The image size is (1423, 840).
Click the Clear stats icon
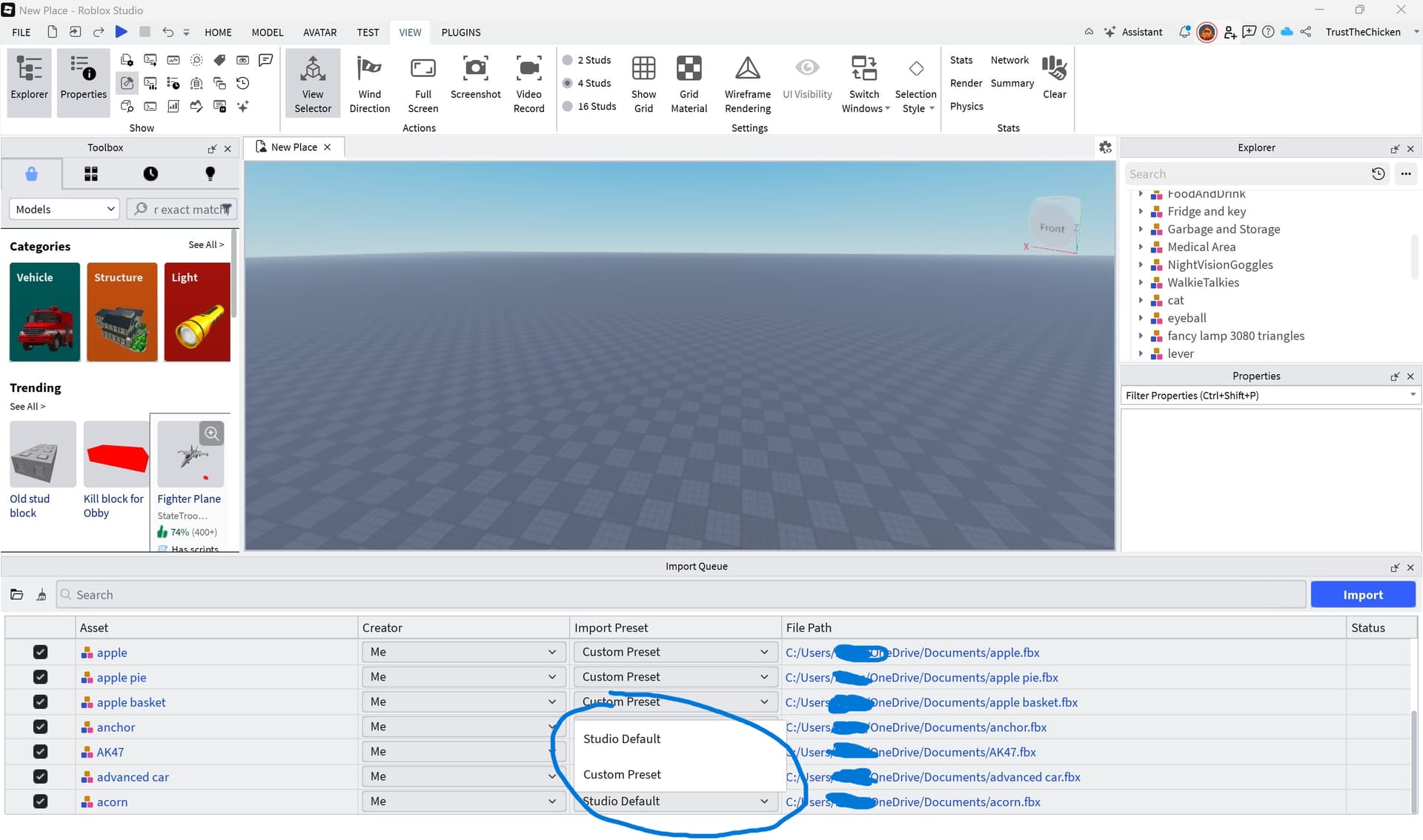pos(1054,76)
